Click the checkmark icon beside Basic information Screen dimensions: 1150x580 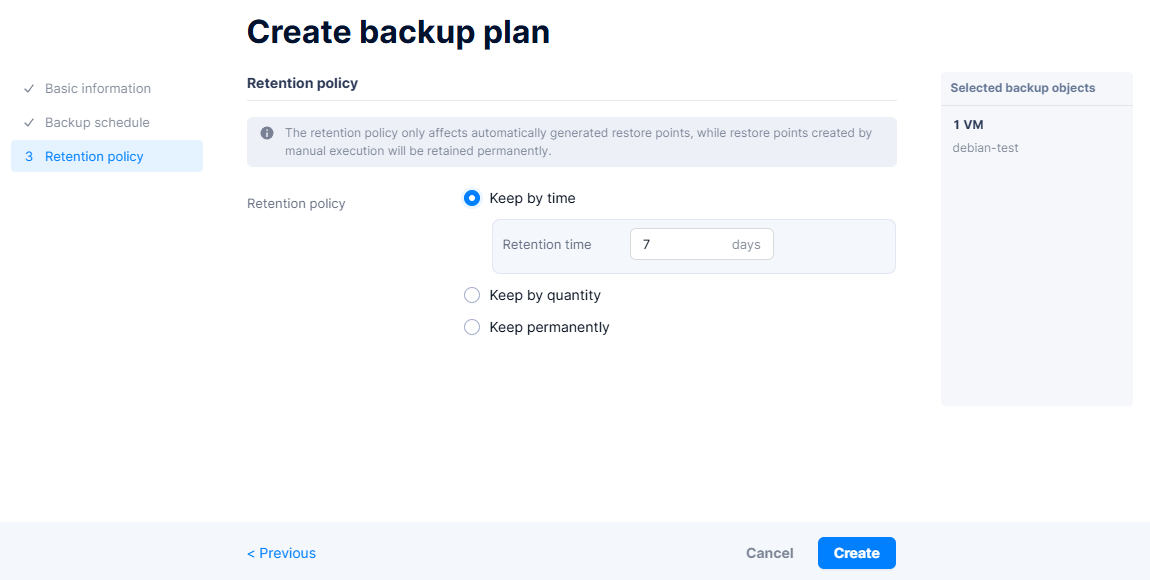pyautogui.click(x=29, y=89)
